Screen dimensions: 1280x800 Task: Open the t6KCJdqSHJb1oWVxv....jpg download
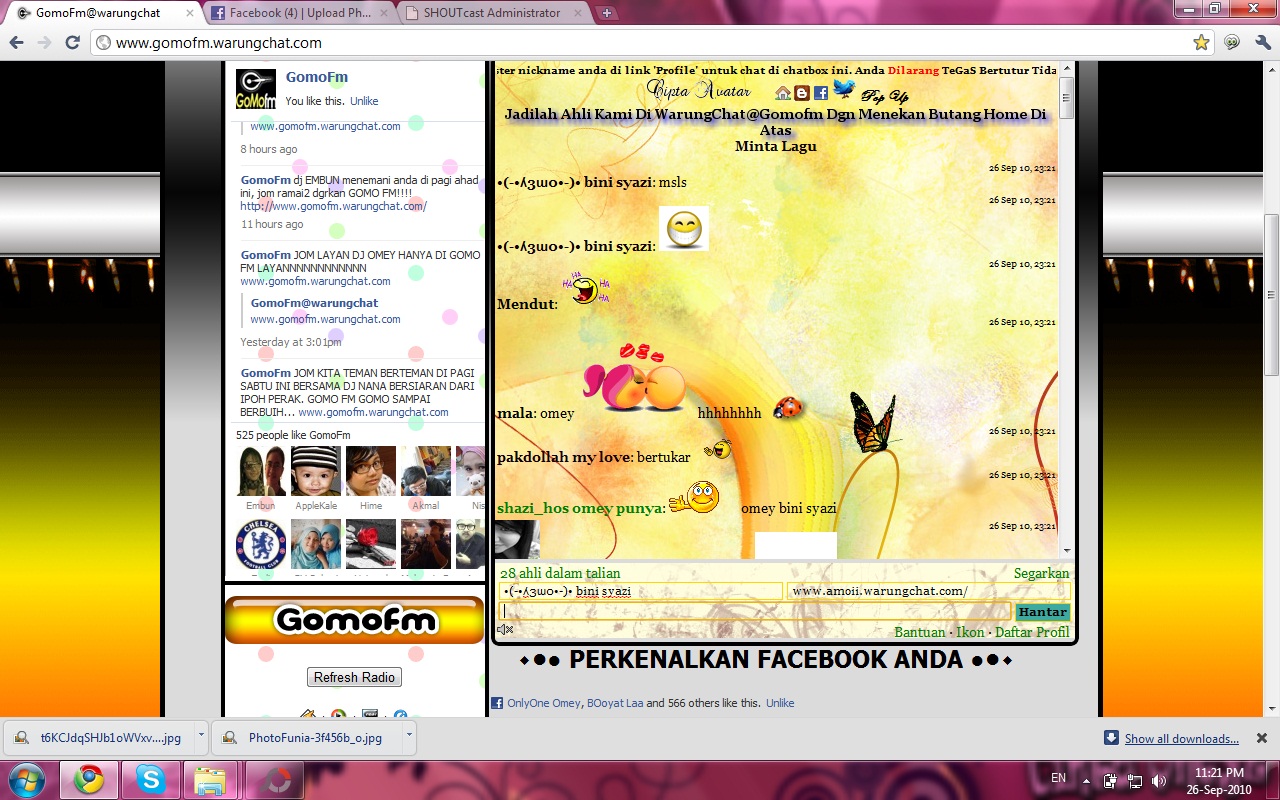point(98,738)
